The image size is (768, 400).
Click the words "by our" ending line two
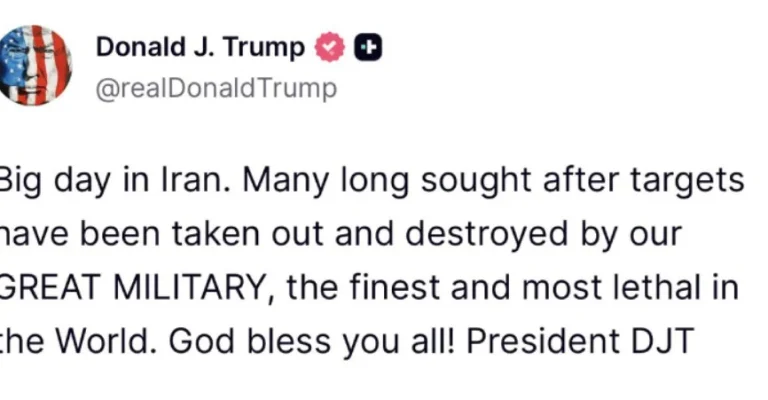click(636, 235)
